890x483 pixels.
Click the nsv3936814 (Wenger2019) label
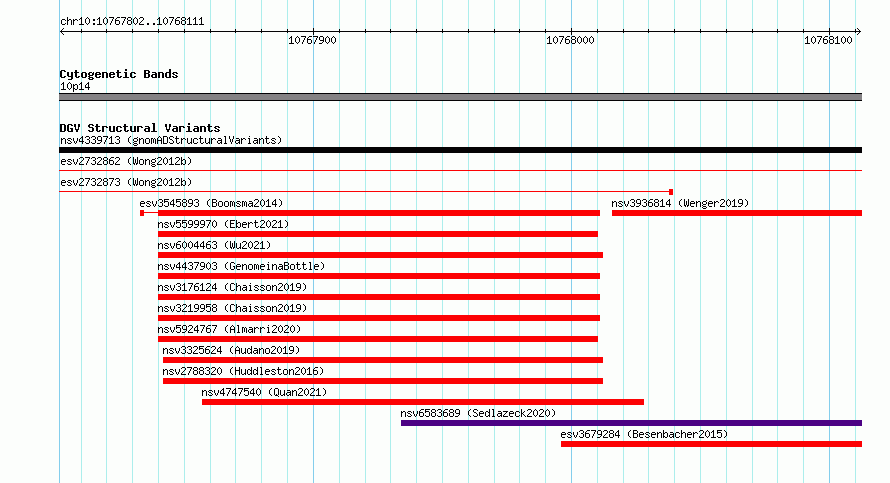pos(680,203)
